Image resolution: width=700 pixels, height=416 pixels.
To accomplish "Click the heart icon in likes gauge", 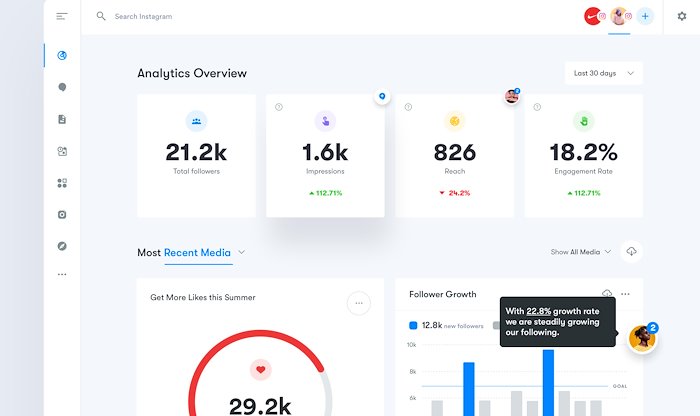I will (261, 370).
